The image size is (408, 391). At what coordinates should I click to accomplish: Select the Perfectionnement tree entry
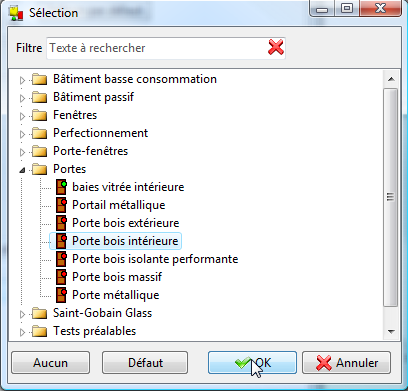coord(101,133)
